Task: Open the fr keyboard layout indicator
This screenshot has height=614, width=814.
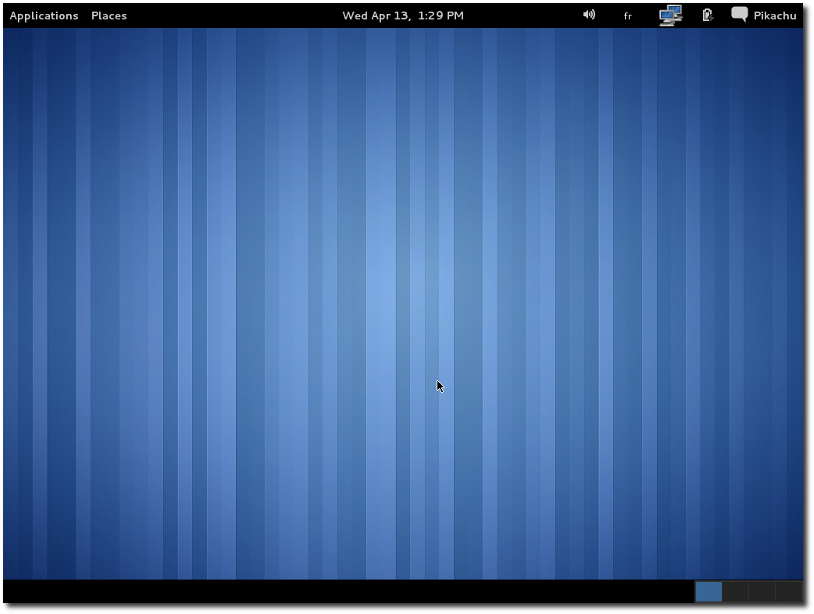Action: point(628,16)
